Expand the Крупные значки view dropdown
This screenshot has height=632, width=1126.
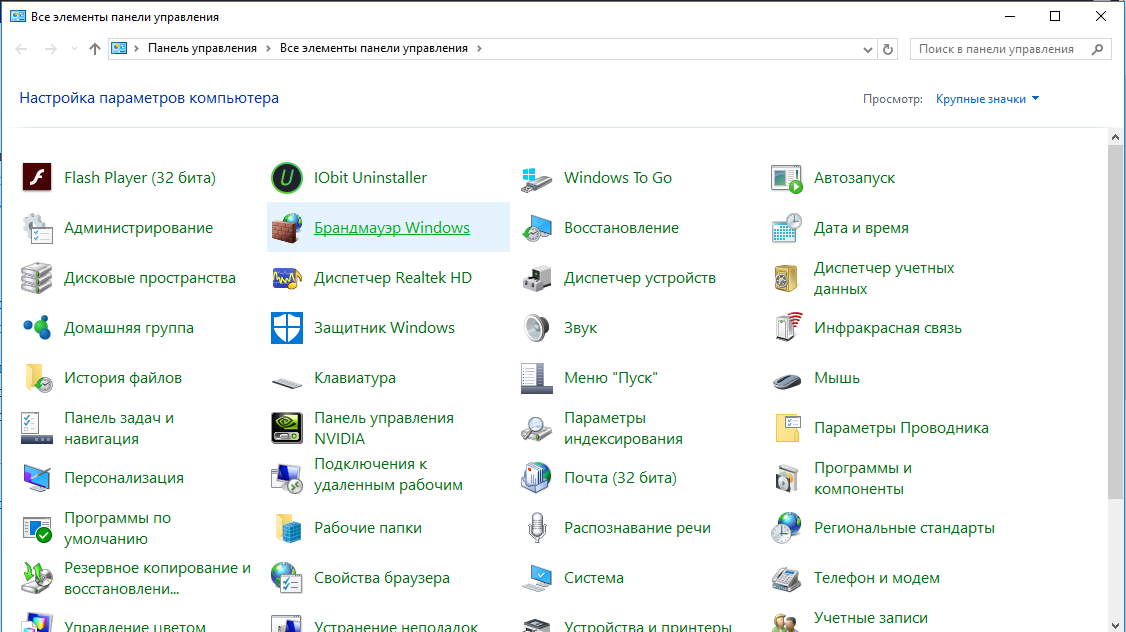click(987, 99)
